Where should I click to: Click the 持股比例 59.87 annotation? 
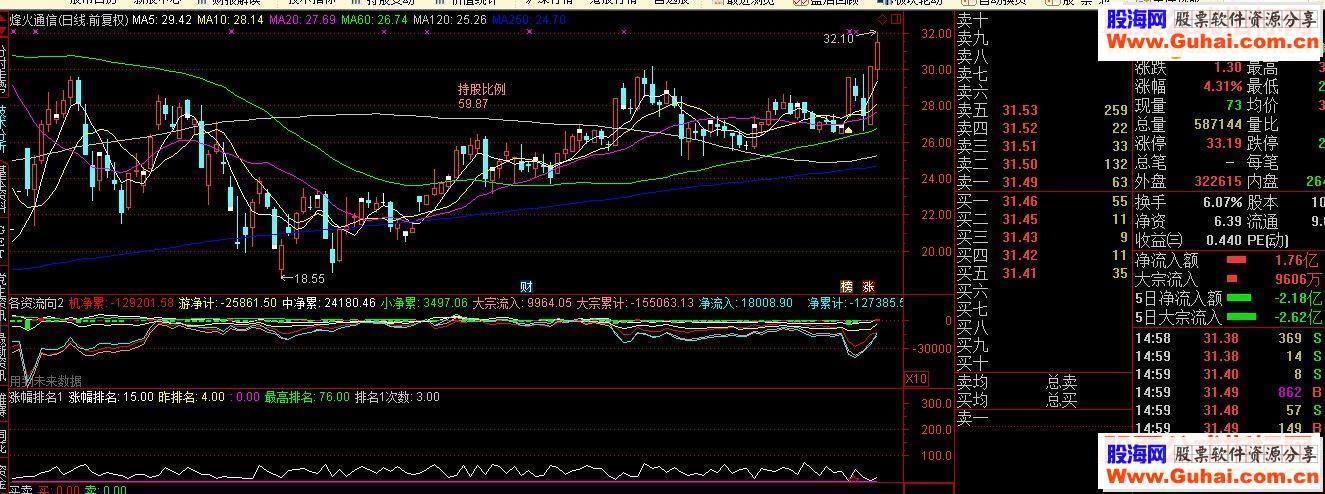click(x=481, y=96)
